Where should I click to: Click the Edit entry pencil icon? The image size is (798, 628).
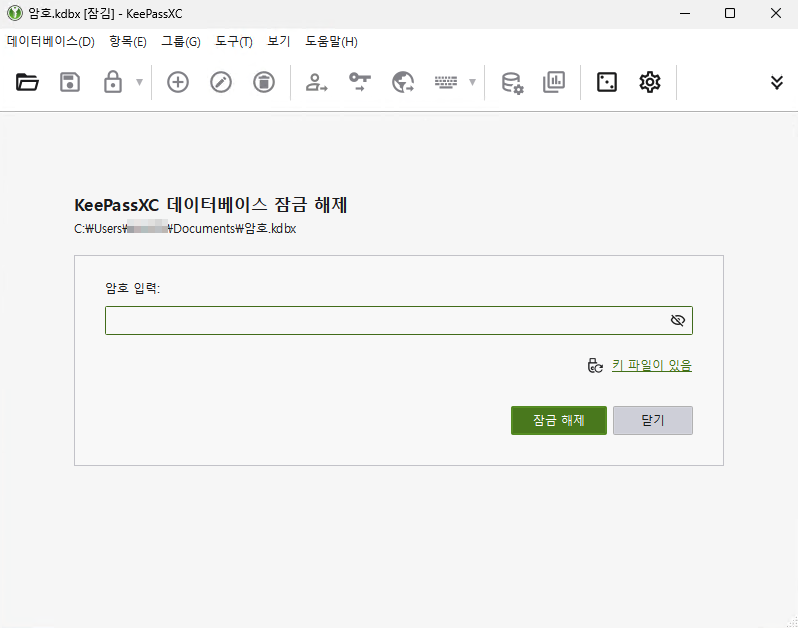click(x=221, y=82)
